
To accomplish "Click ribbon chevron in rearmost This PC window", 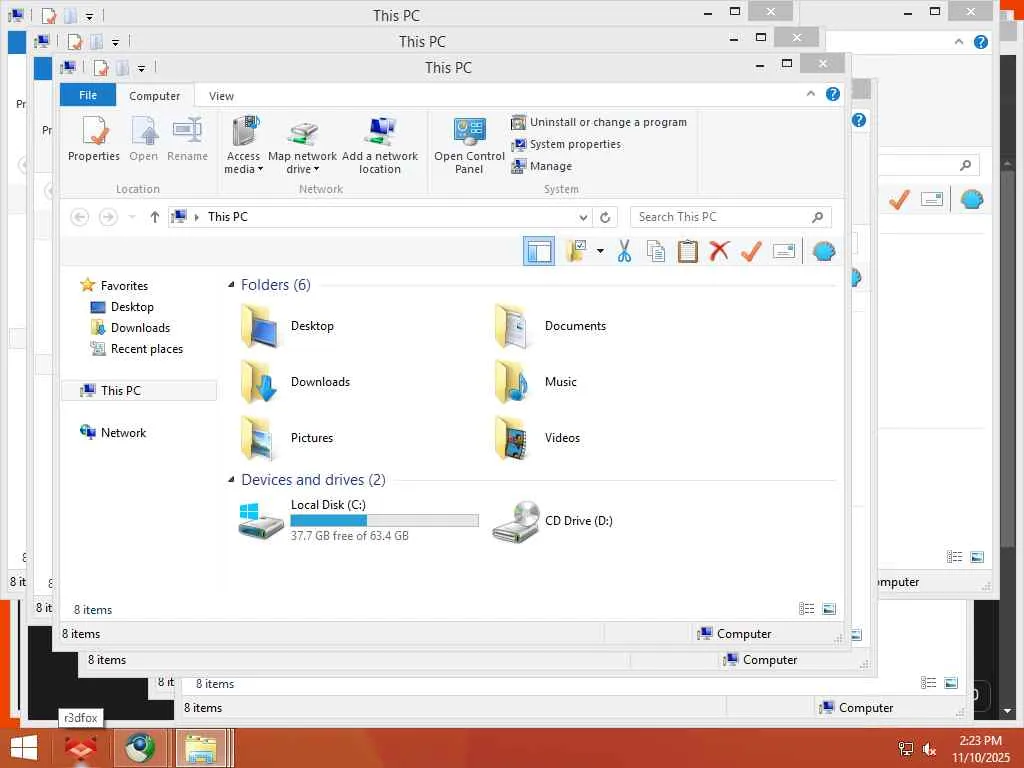I will pos(959,42).
